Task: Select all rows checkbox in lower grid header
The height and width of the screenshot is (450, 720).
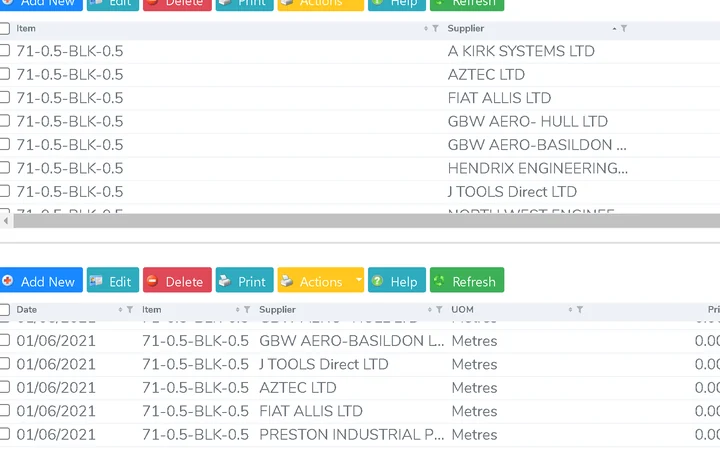Action: 5,310
